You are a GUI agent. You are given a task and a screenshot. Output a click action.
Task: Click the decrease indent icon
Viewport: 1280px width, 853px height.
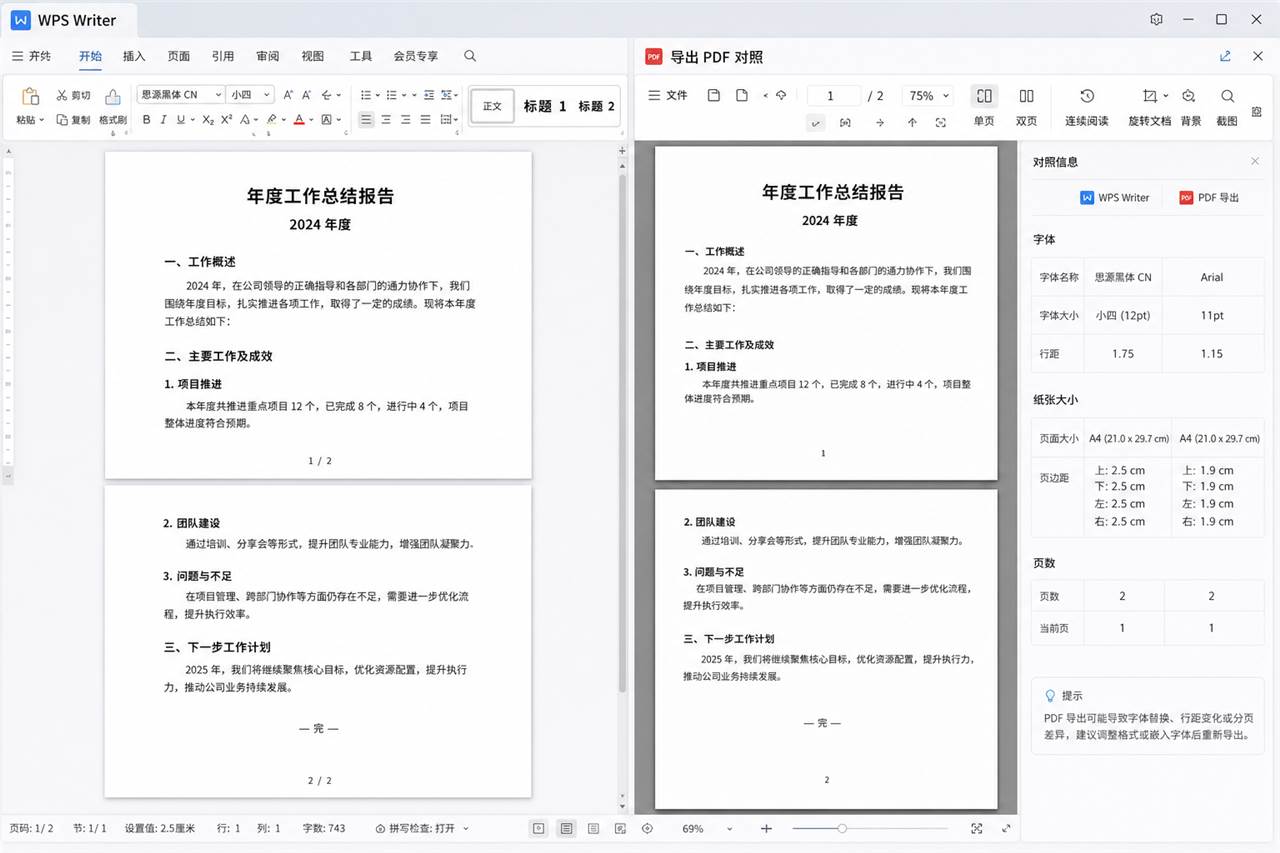(428, 95)
